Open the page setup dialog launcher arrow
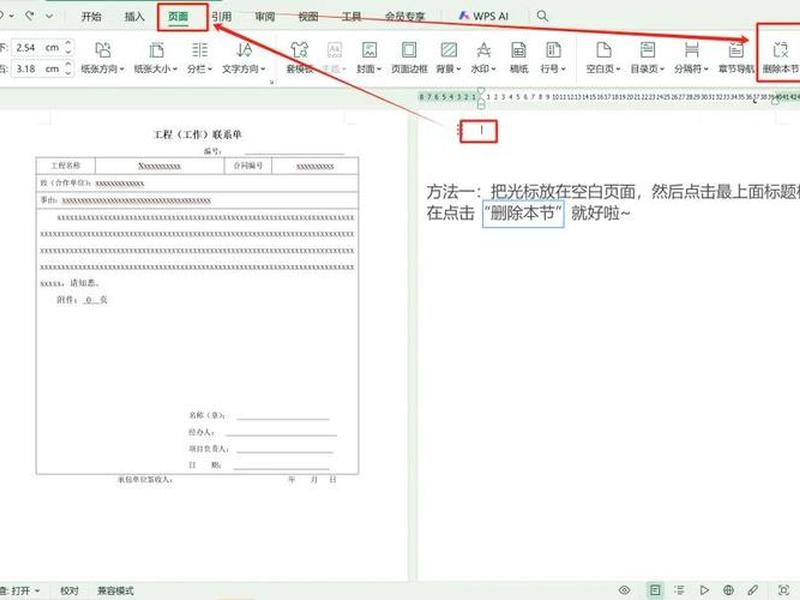 point(272,82)
